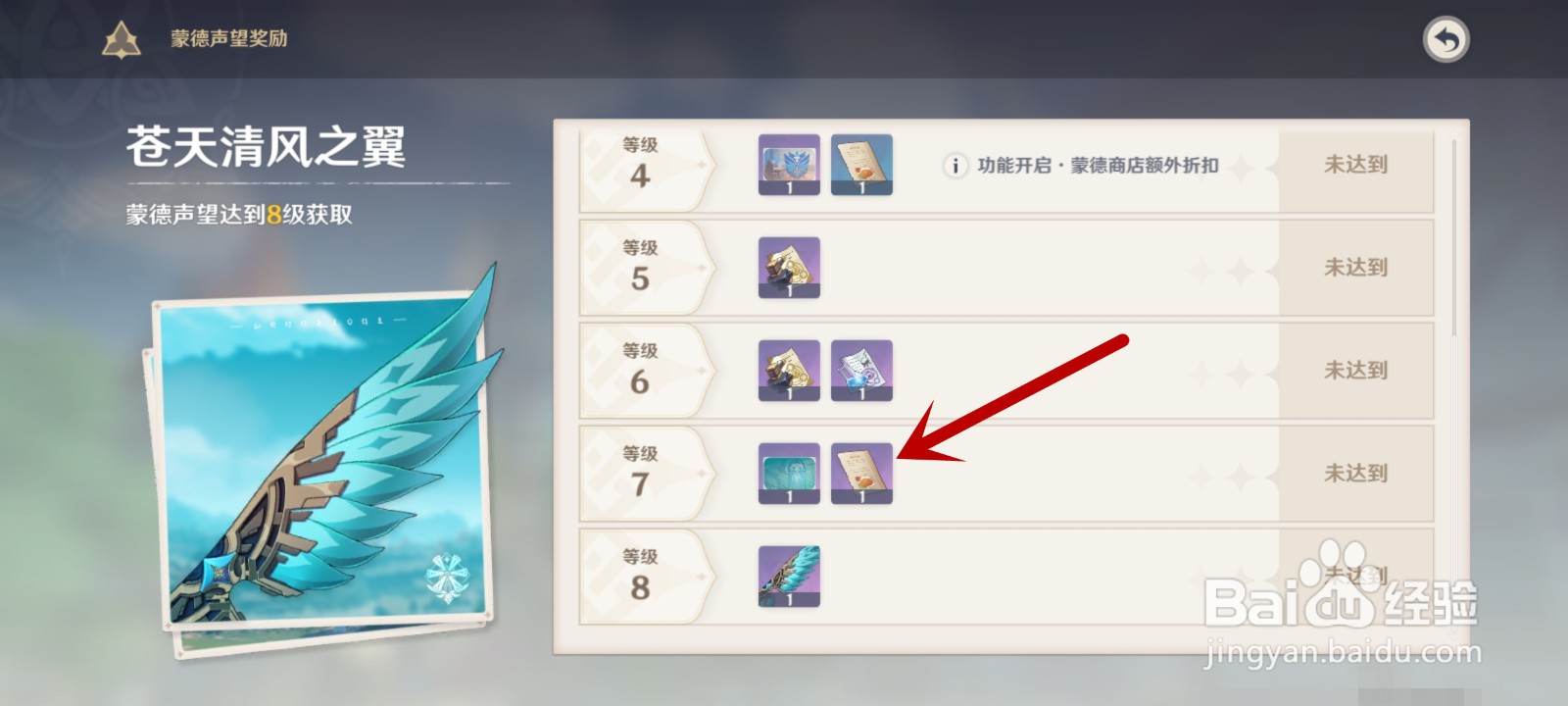This screenshot has height=706, width=1568.
Task: Select level 6 purple diagram reward icon
Action: tap(861, 371)
